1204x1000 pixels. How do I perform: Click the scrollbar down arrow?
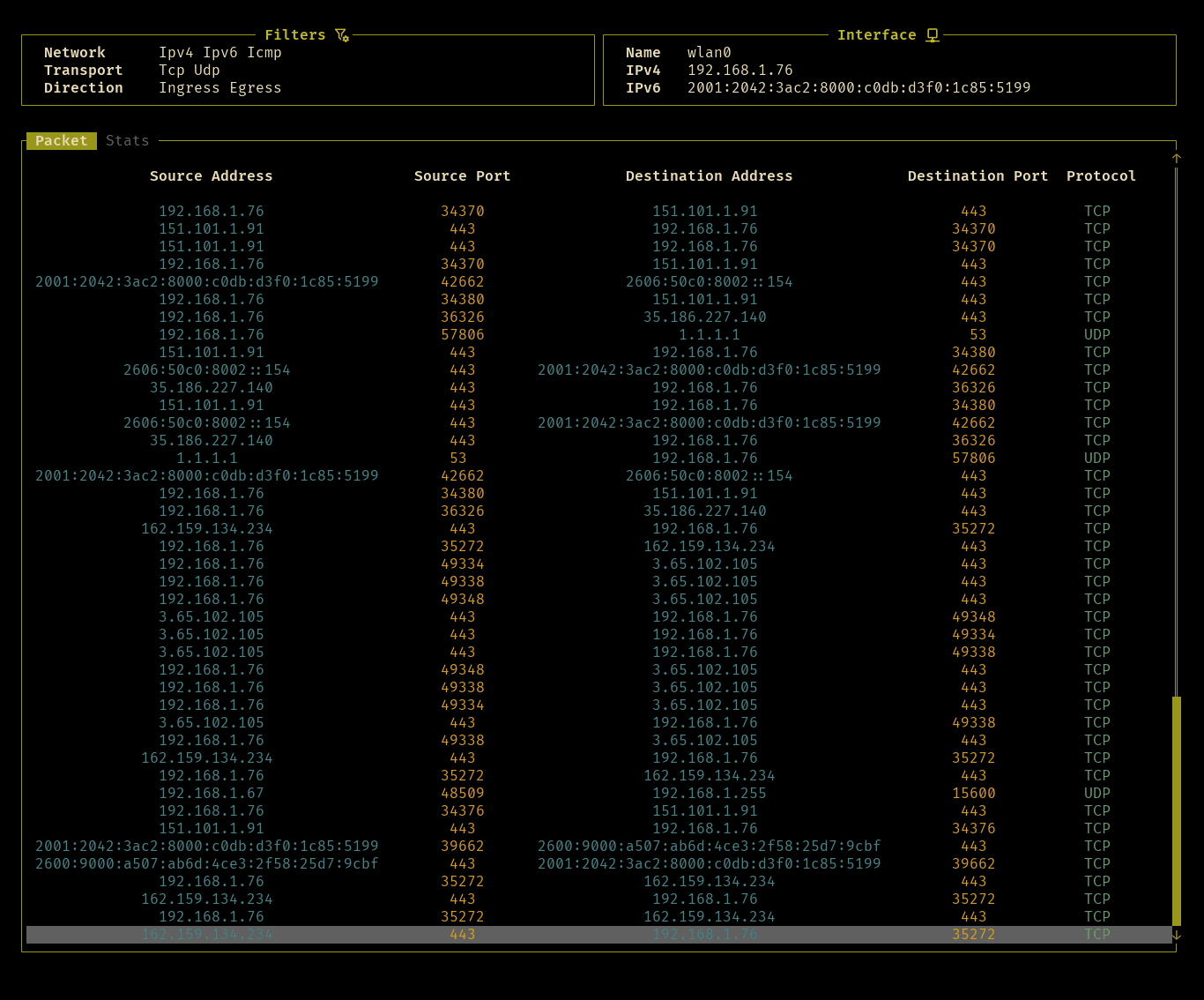coord(1176,935)
